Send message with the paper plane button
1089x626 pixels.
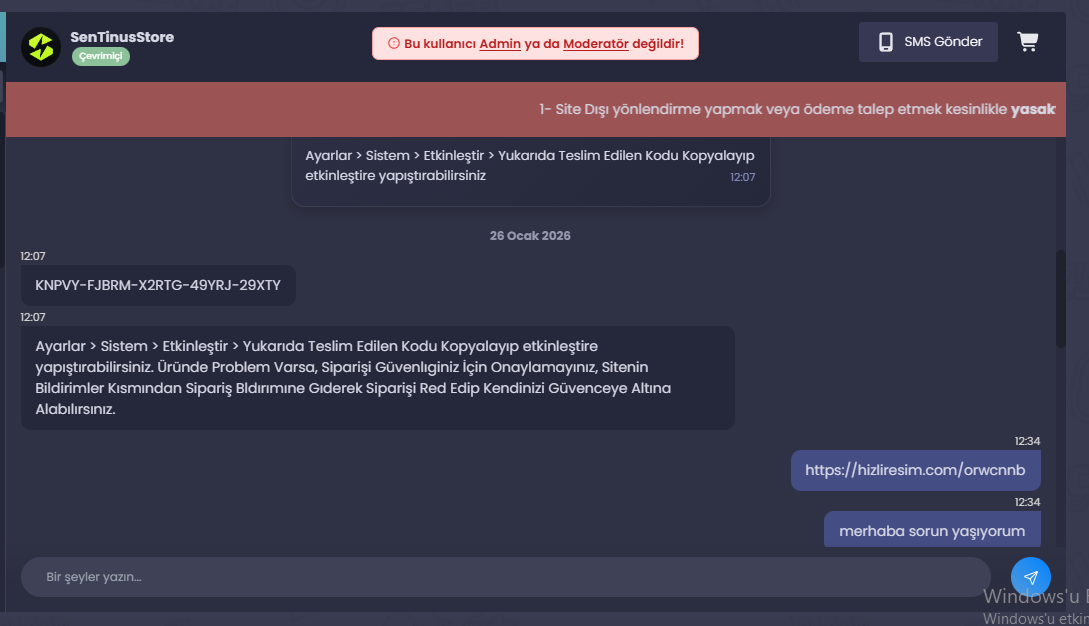(x=1031, y=577)
